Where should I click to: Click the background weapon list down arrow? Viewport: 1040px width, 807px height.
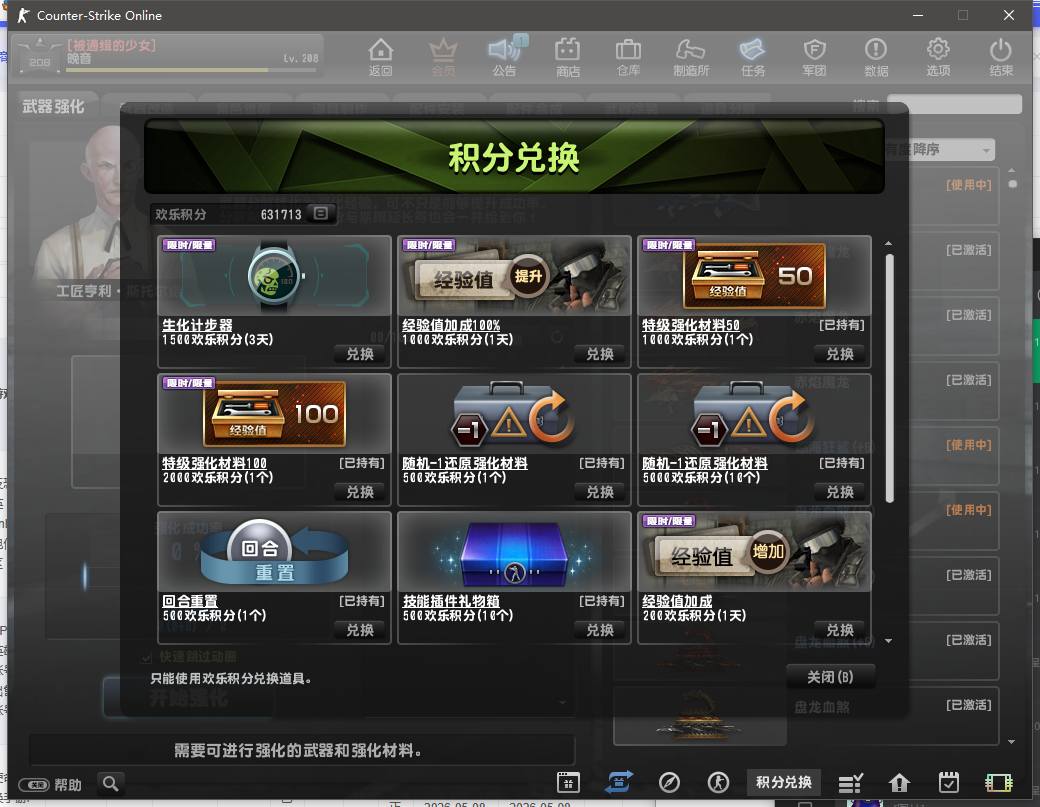pyautogui.click(x=1011, y=742)
